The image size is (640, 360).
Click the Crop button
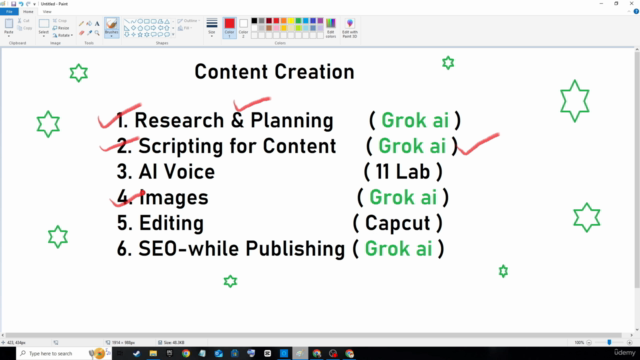pos(60,21)
